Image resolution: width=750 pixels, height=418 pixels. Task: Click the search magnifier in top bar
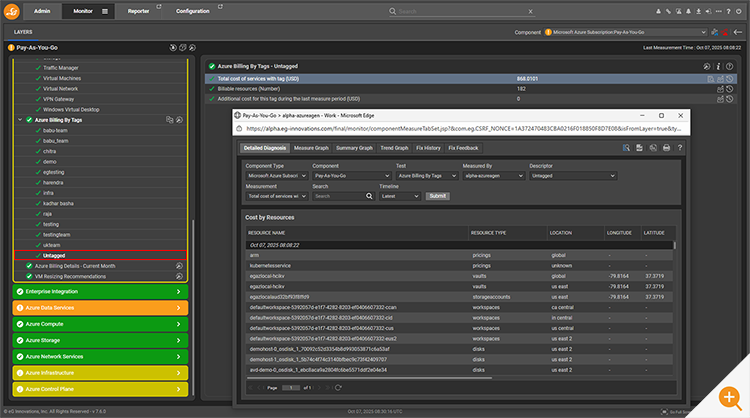tap(392, 11)
